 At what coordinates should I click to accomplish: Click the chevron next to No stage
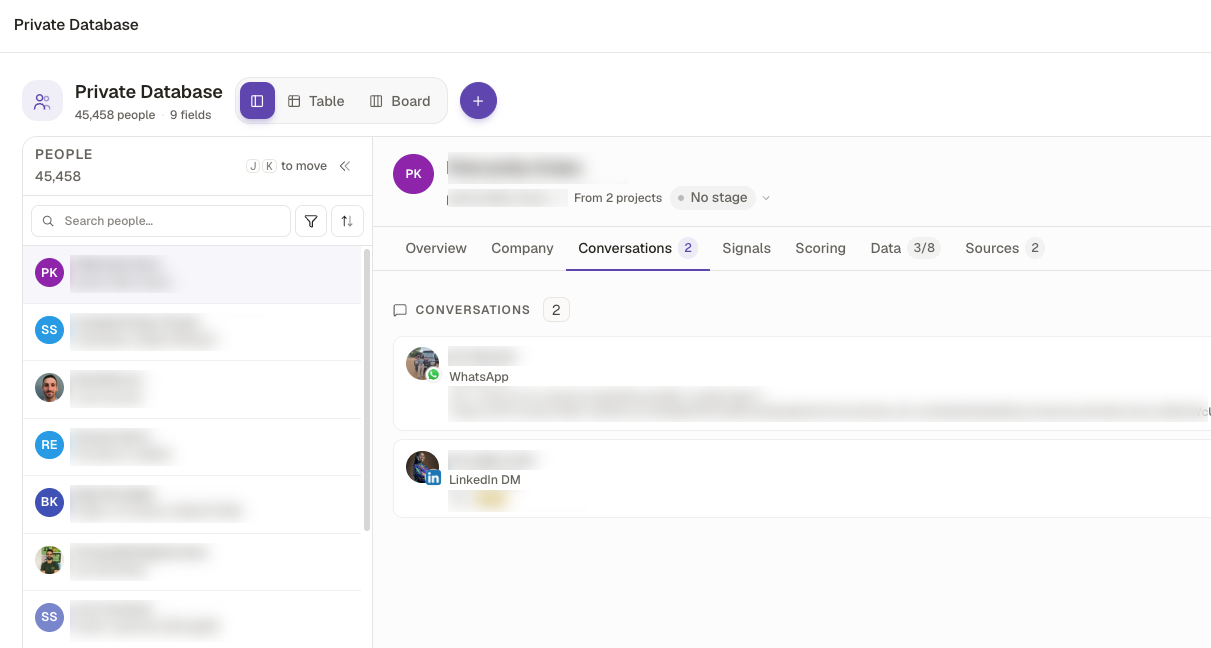coord(766,198)
